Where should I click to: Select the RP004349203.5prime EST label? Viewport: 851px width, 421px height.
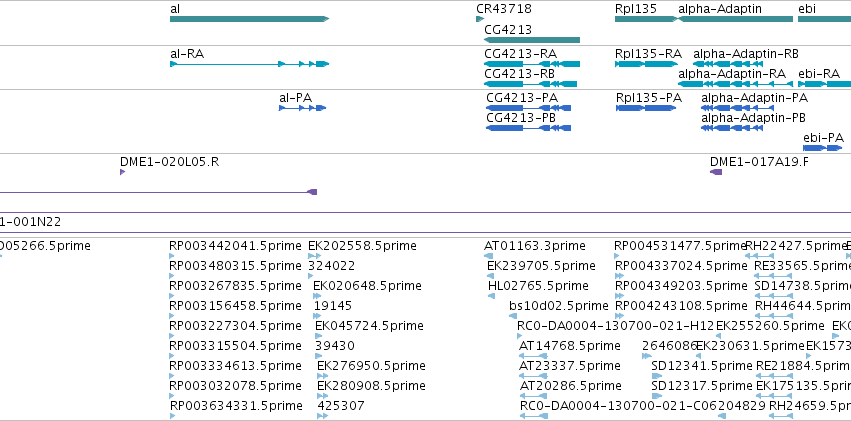pos(681,286)
